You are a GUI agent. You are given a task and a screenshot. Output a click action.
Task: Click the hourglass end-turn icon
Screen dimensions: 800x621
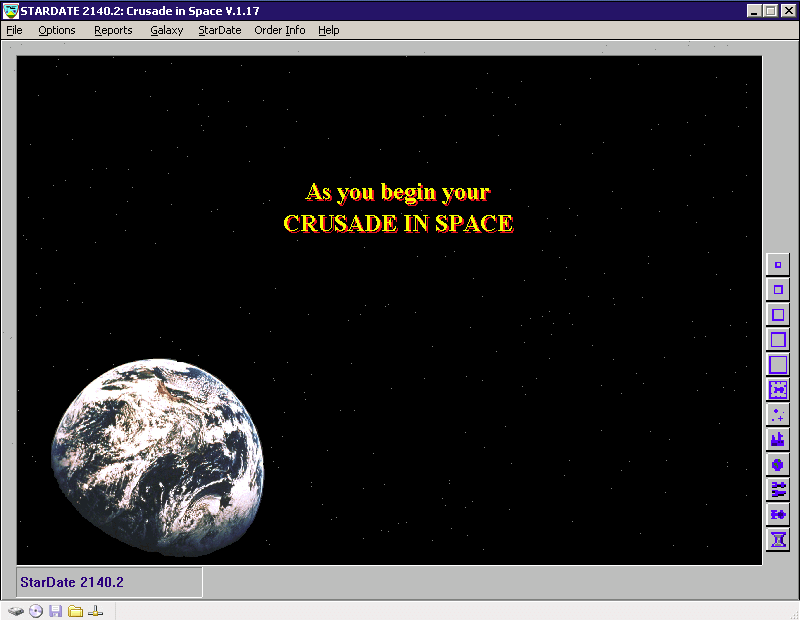pyautogui.click(x=778, y=540)
